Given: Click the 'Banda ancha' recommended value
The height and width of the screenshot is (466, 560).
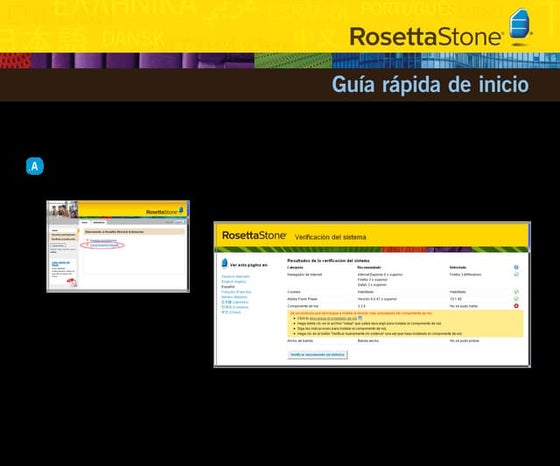Looking at the screenshot, I should (368, 341).
